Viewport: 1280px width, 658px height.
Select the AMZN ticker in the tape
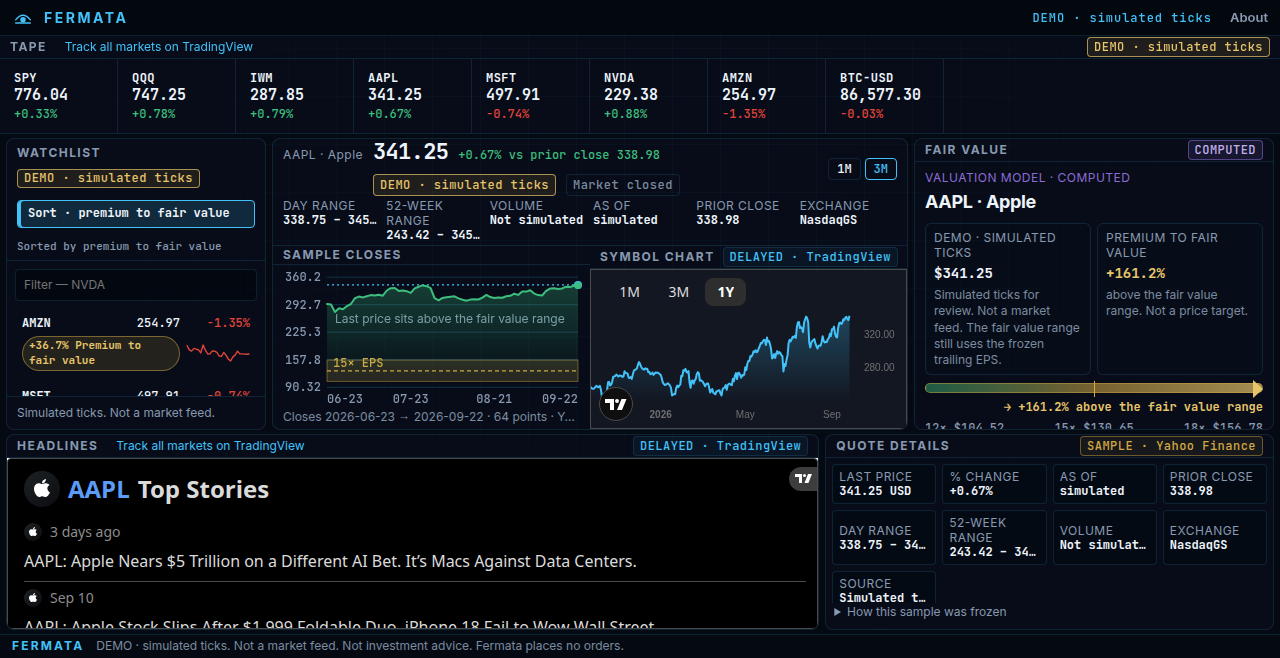click(x=768, y=95)
